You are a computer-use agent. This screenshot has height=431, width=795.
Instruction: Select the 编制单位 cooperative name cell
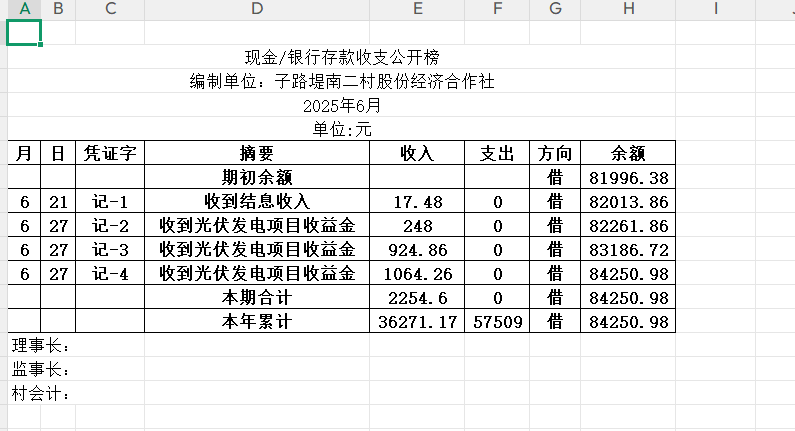click(x=342, y=82)
